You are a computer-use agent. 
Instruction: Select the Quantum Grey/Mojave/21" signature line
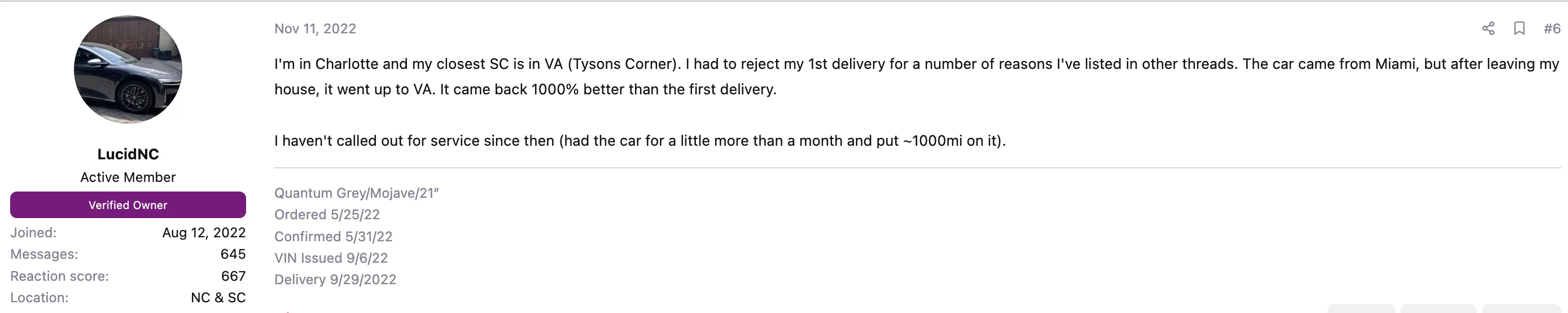coord(356,193)
